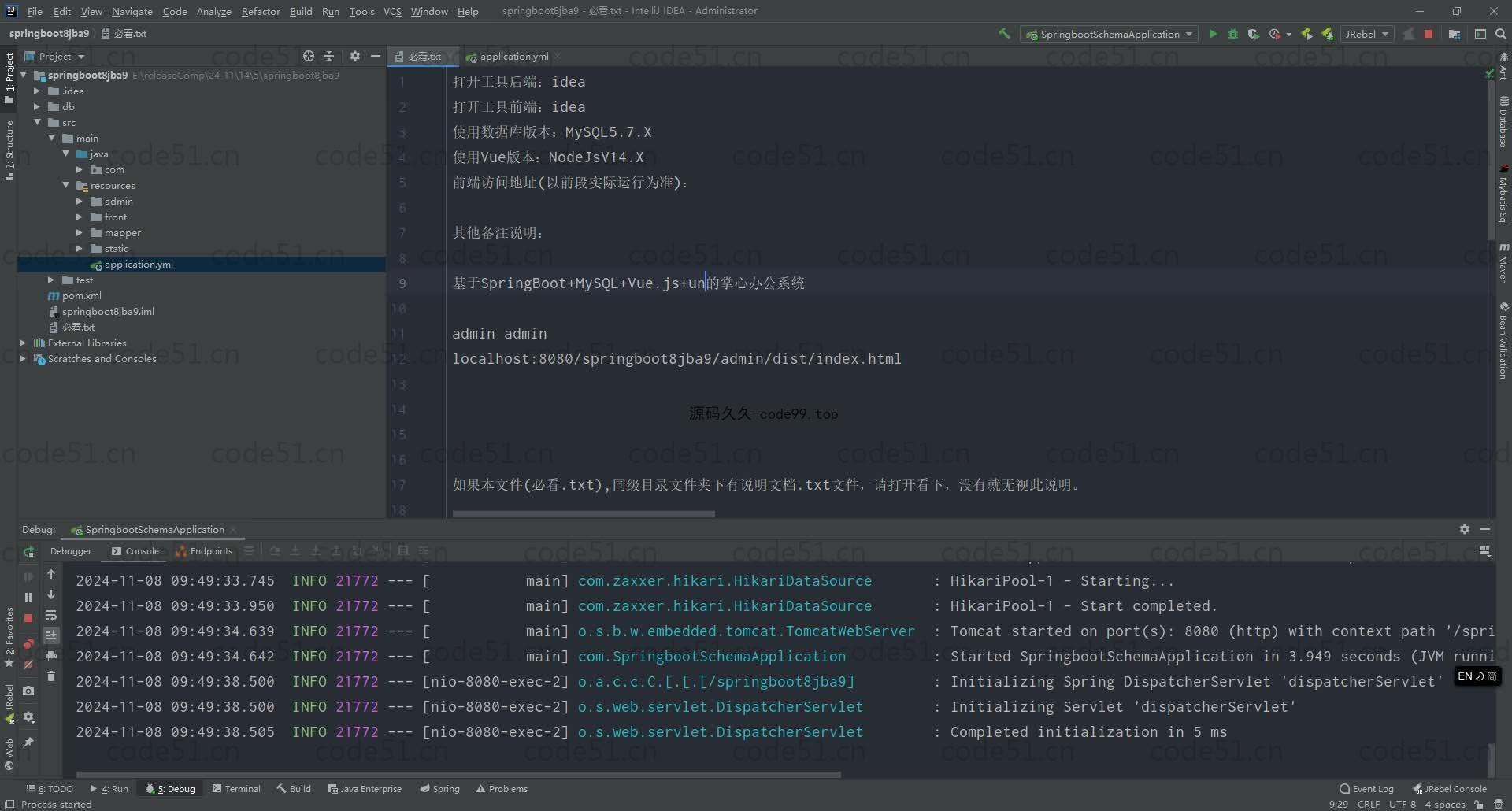
Task: Click the Profiler run icon
Action: 1274,34
